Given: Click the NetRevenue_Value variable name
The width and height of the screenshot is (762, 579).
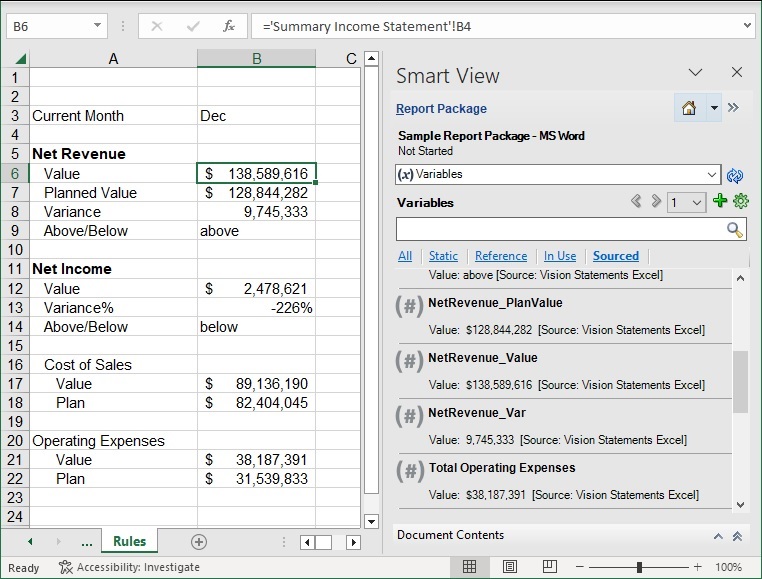Looking at the screenshot, I should point(483,358).
